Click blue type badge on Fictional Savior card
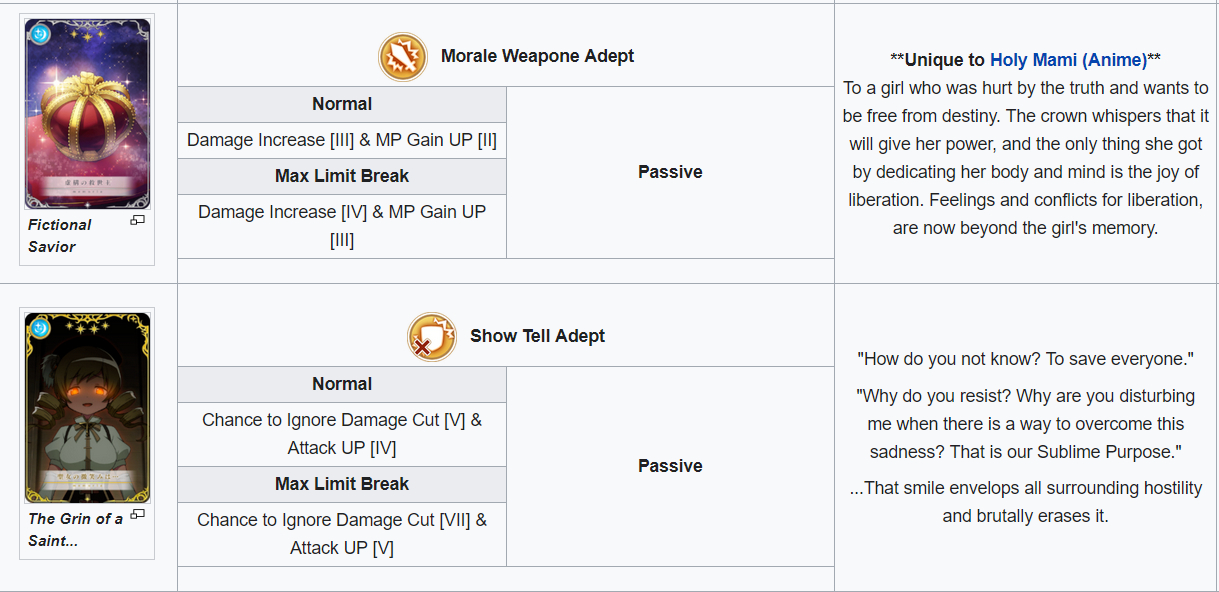The height and width of the screenshot is (592, 1219). pos(40,34)
